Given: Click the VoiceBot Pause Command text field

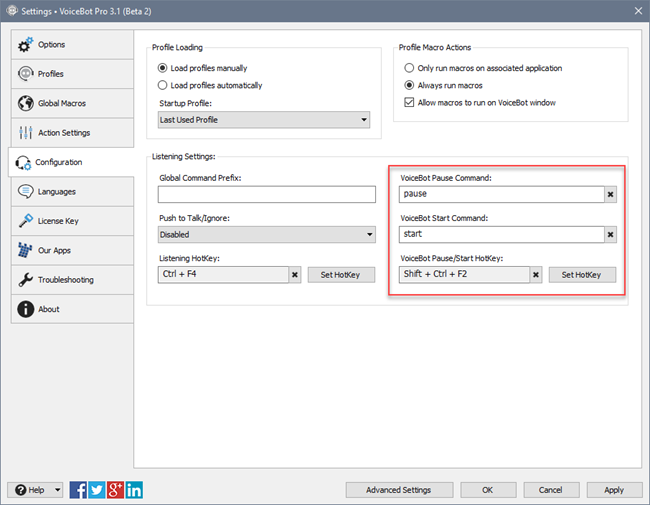Looking at the screenshot, I should pos(502,194).
